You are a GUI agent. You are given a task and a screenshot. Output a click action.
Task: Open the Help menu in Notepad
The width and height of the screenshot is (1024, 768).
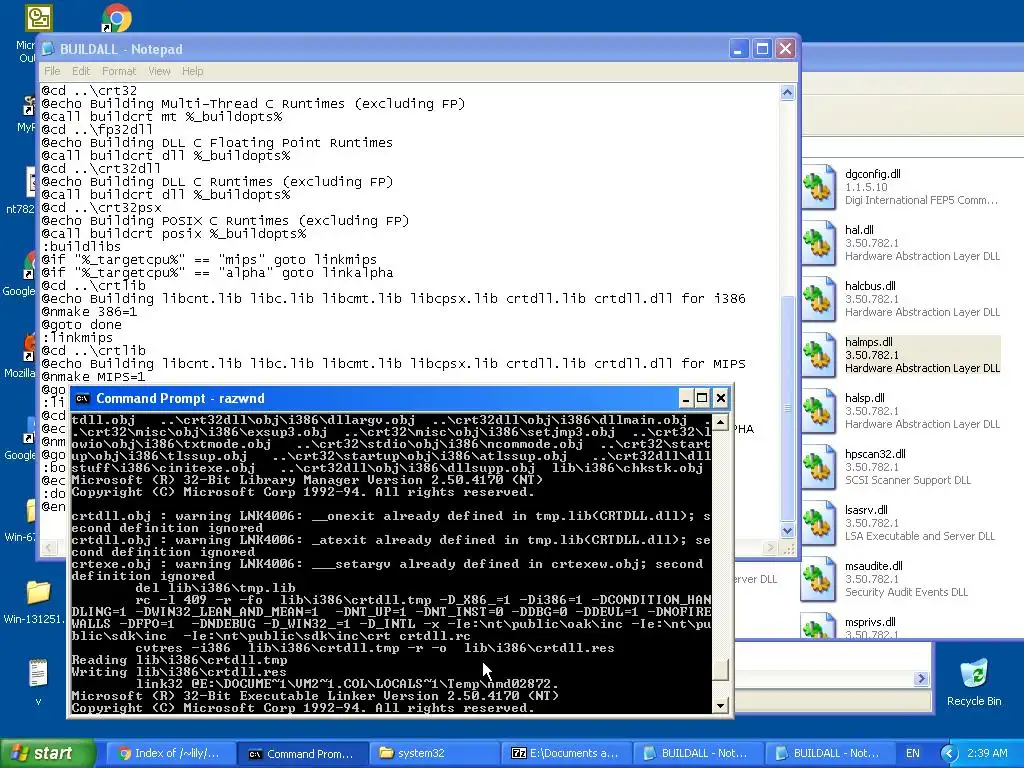192,71
